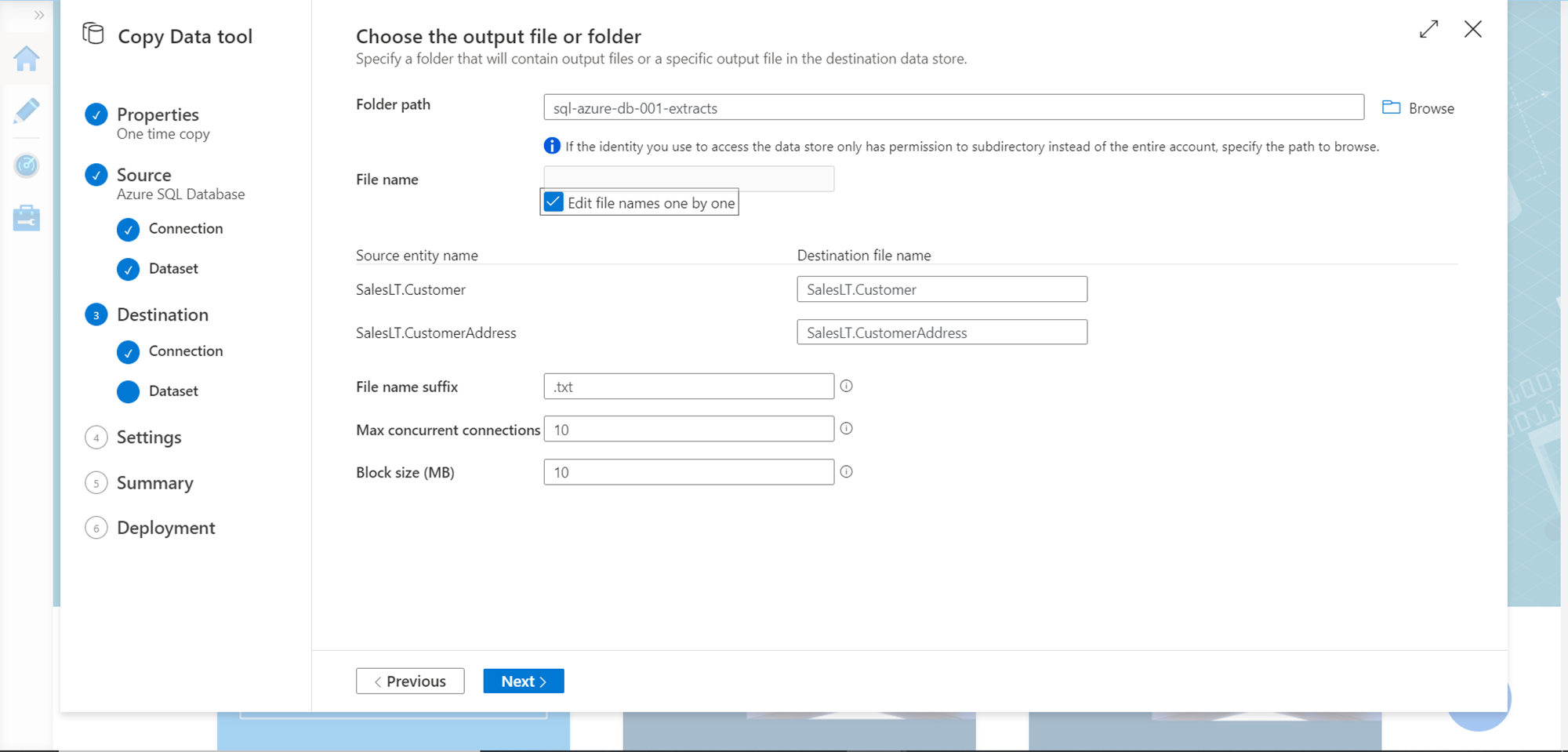Click the info icon beside Max concurrent connections
Viewport: 1568px width, 752px height.
click(846, 429)
